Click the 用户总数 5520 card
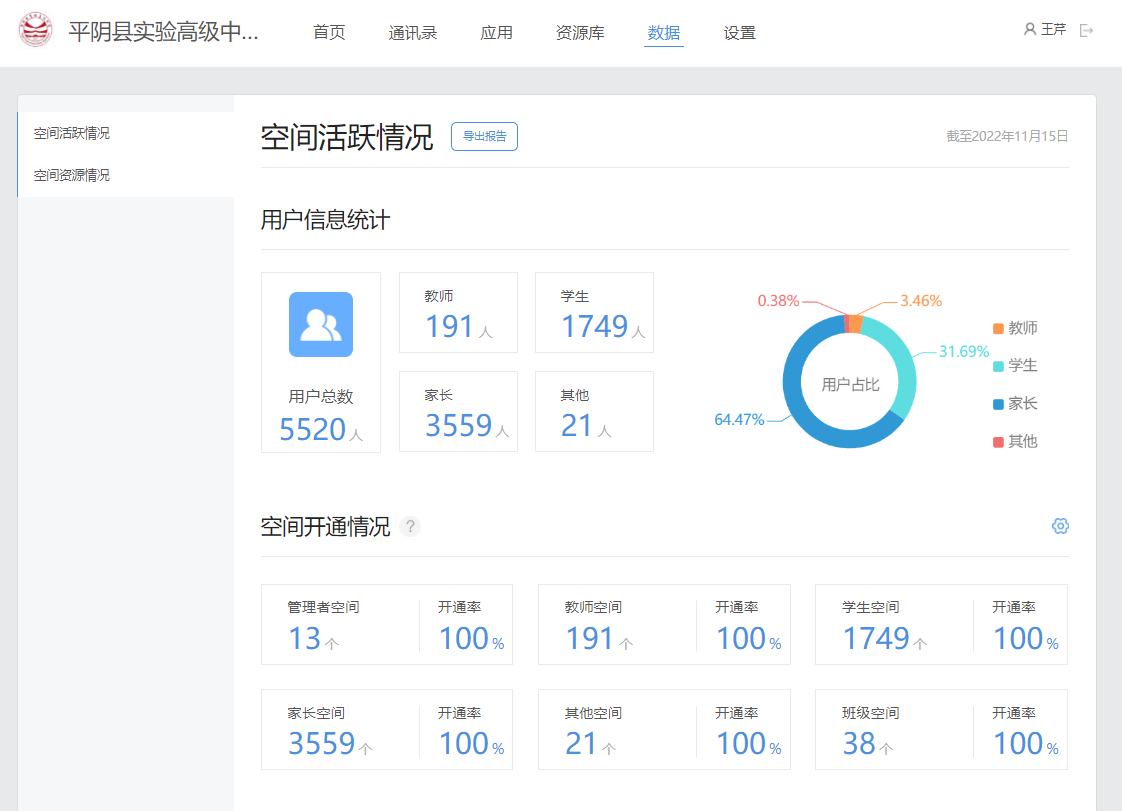The height and width of the screenshot is (811, 1122). click(321, 362)
